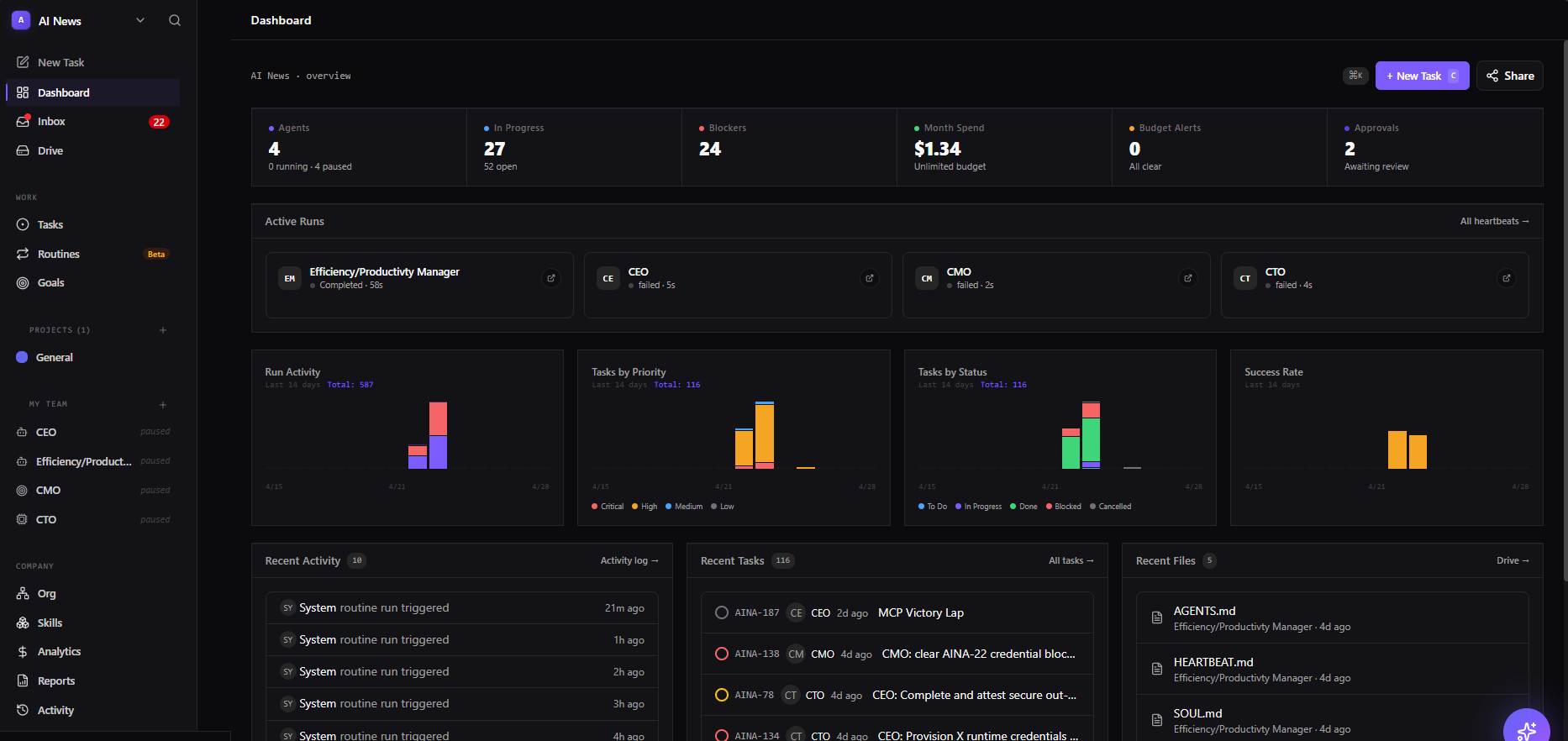
Task: Open the CEO run in new window
Action: (x=870, y=278)
